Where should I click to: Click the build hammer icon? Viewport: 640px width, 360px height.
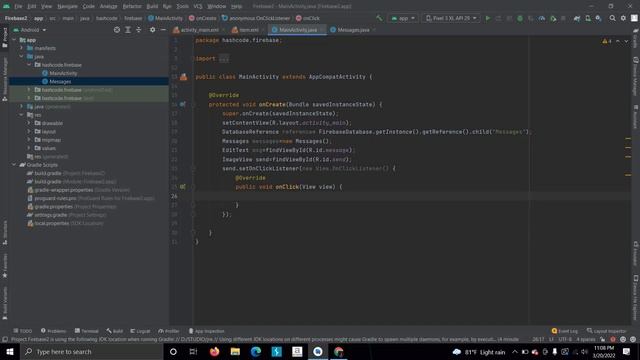click(379, 18)
